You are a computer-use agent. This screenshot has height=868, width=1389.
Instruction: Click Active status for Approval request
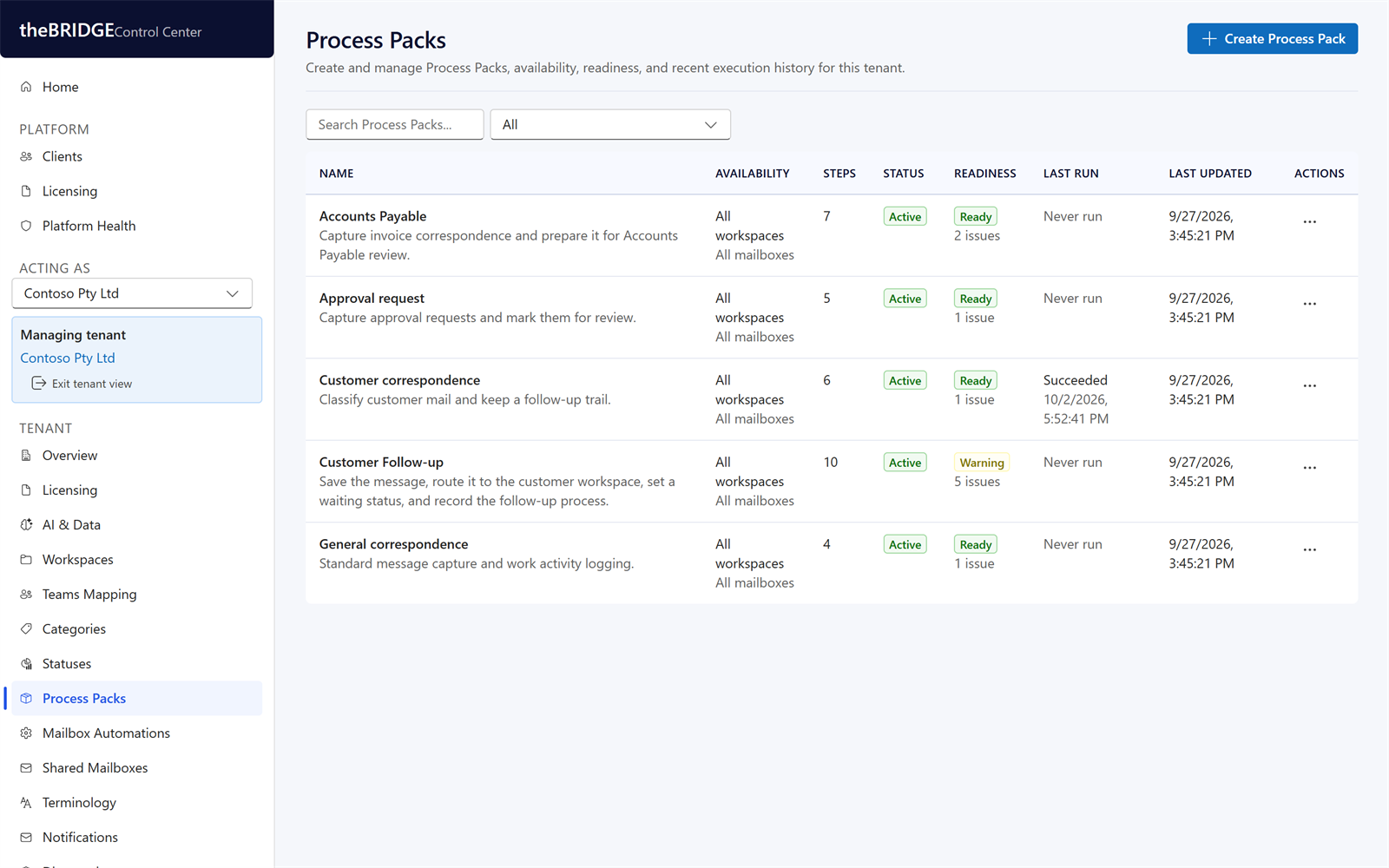click(x=905, y=299)
